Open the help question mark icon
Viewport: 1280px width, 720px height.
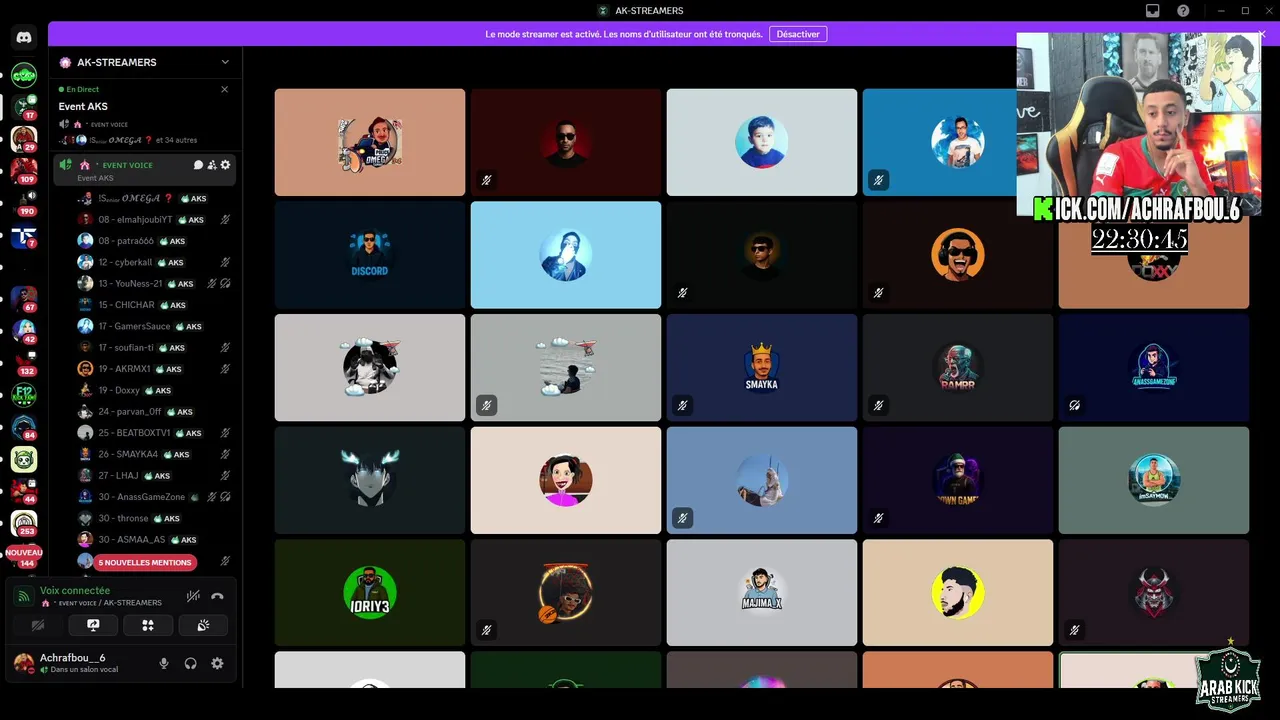pos(1183,10)
